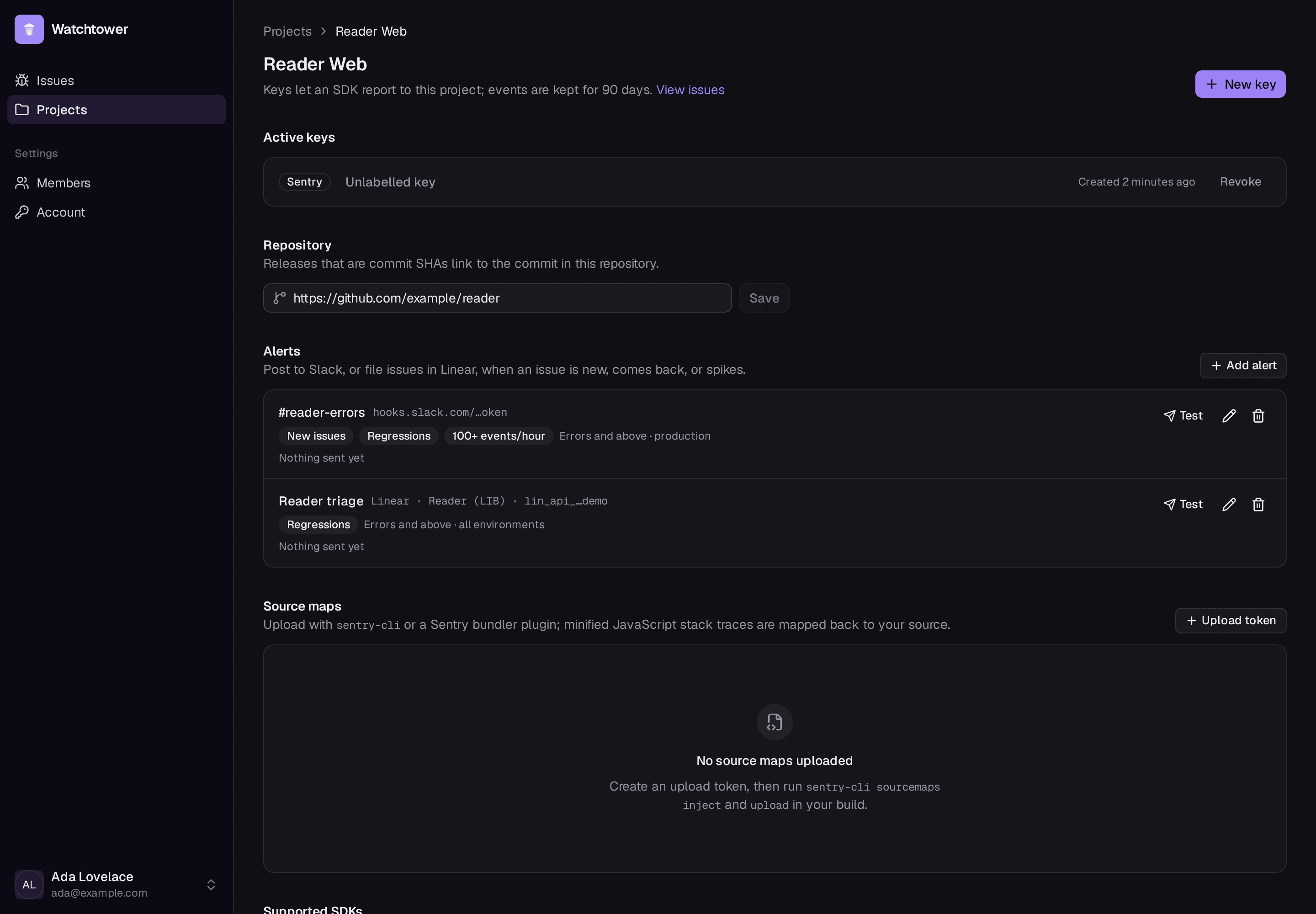This screenshot has height=914, width=1316.
Task: Click the Sentry badge on key
Action: coord(305,182)
